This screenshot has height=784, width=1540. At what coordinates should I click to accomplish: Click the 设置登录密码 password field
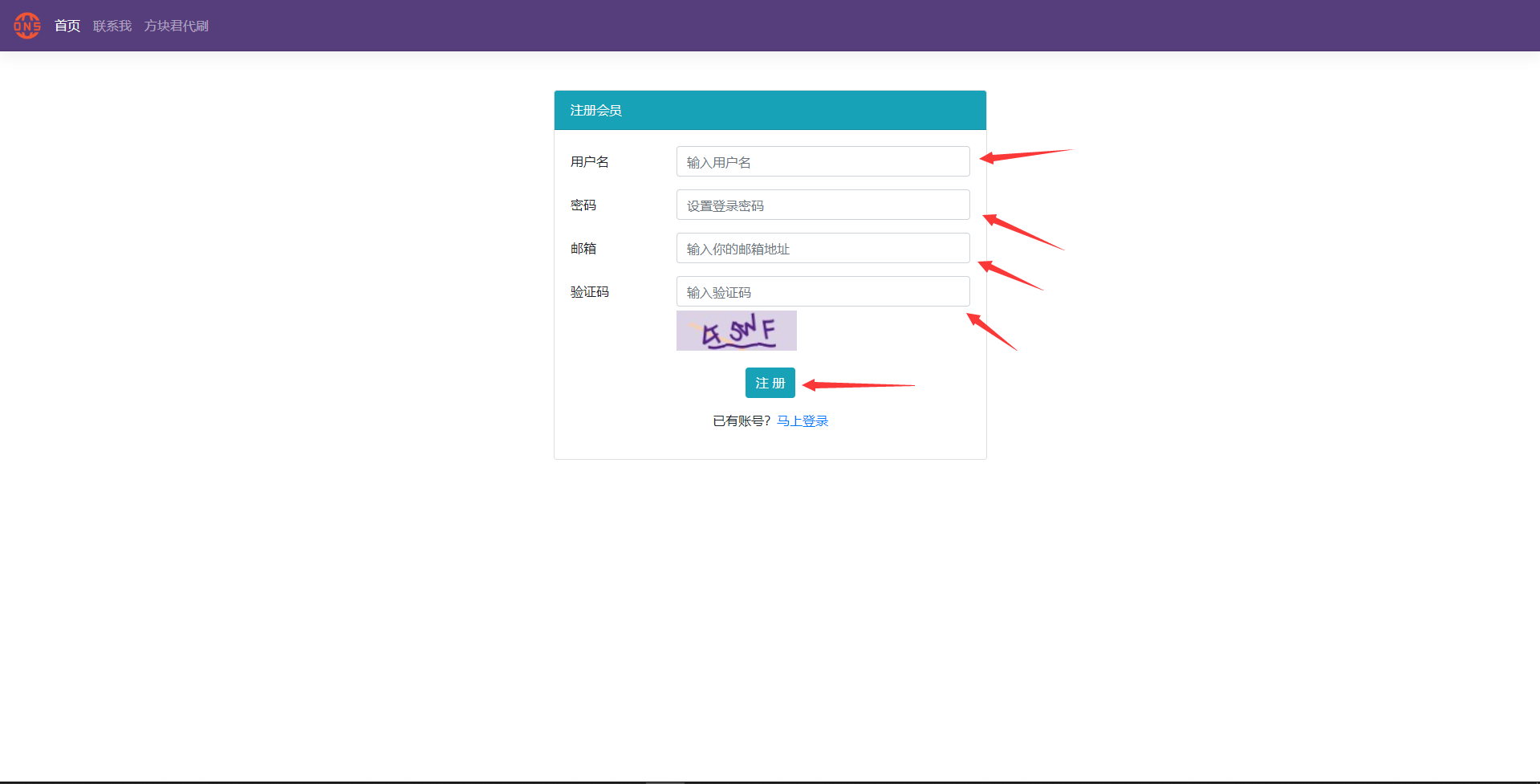coord(823,205)
